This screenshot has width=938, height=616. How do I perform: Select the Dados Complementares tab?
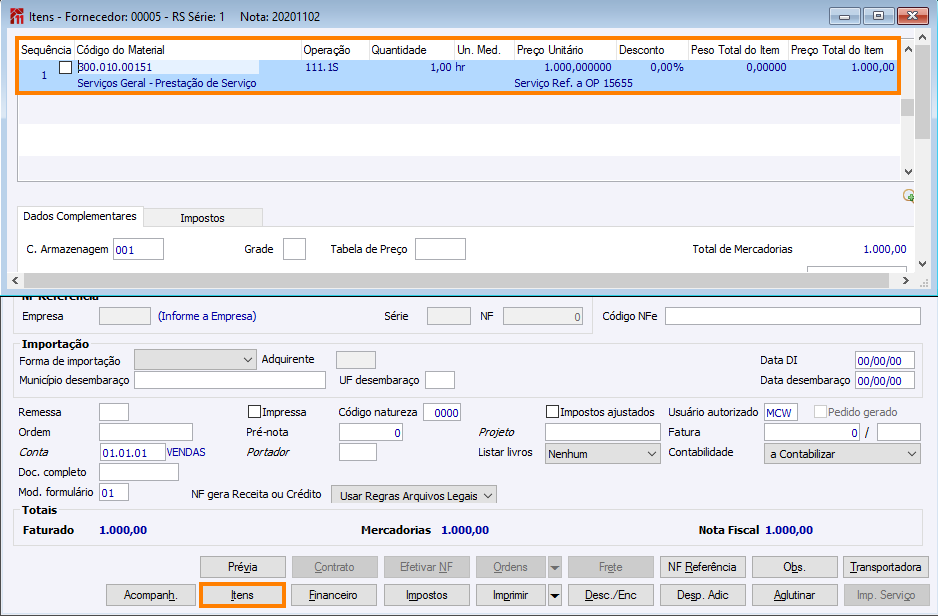pos(80,216)
